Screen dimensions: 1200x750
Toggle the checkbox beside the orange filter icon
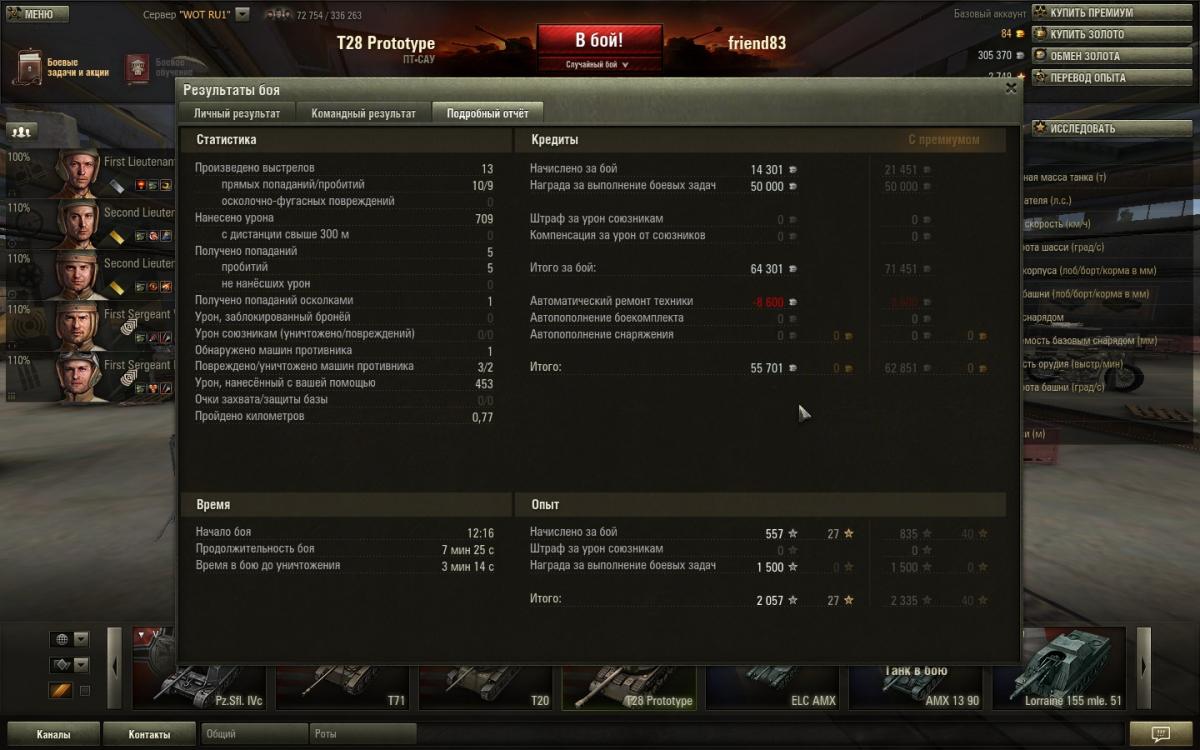click(x=84, y=691)
